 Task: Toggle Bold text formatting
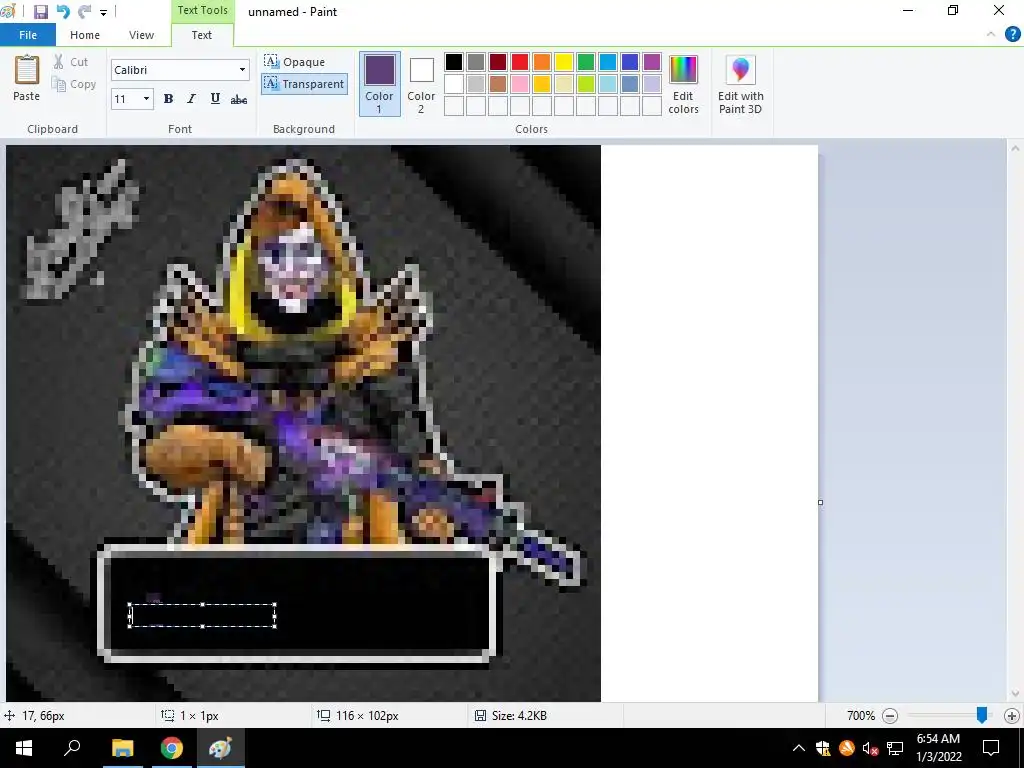click(168, 99)
